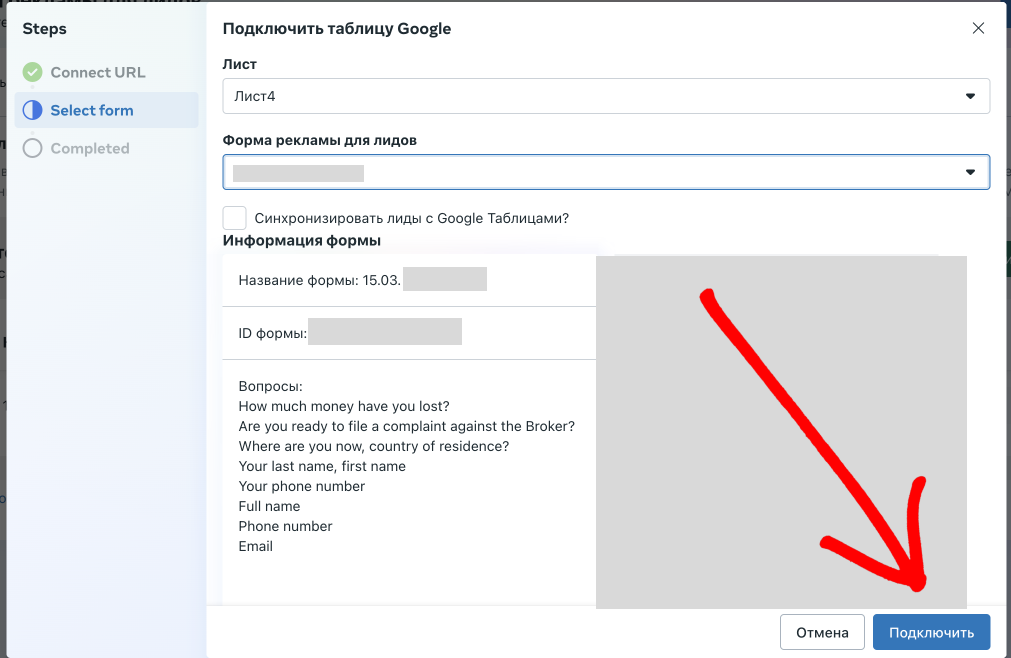Click 'Your last name, first name' line

tap(322, 466)
